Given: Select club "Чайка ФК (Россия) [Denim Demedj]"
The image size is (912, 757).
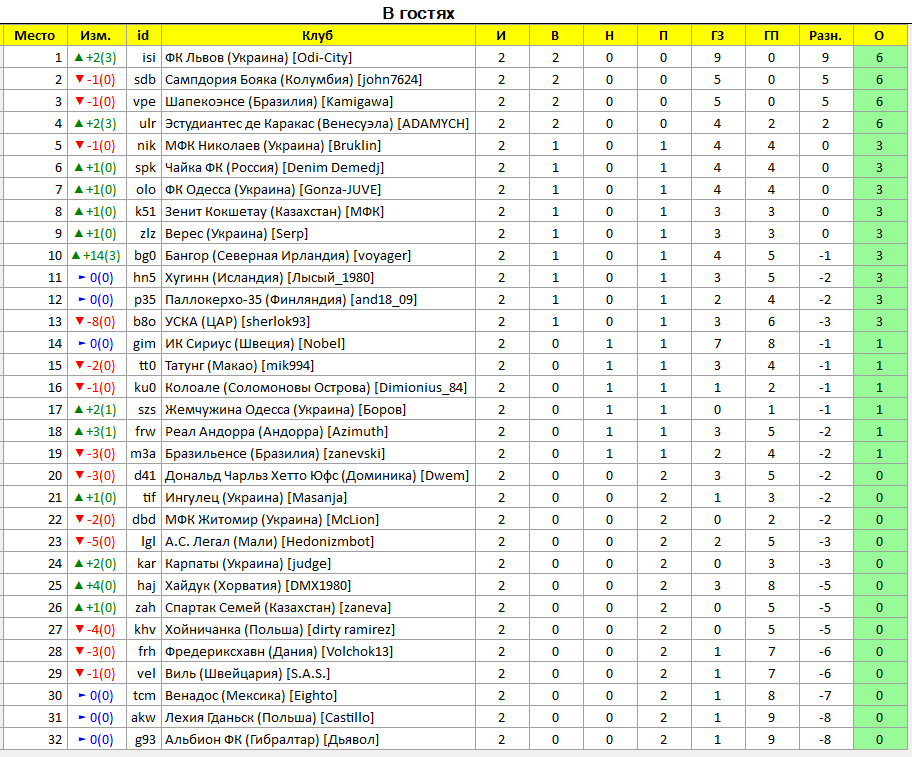Looking at the screenshot, I should (275, 167).
